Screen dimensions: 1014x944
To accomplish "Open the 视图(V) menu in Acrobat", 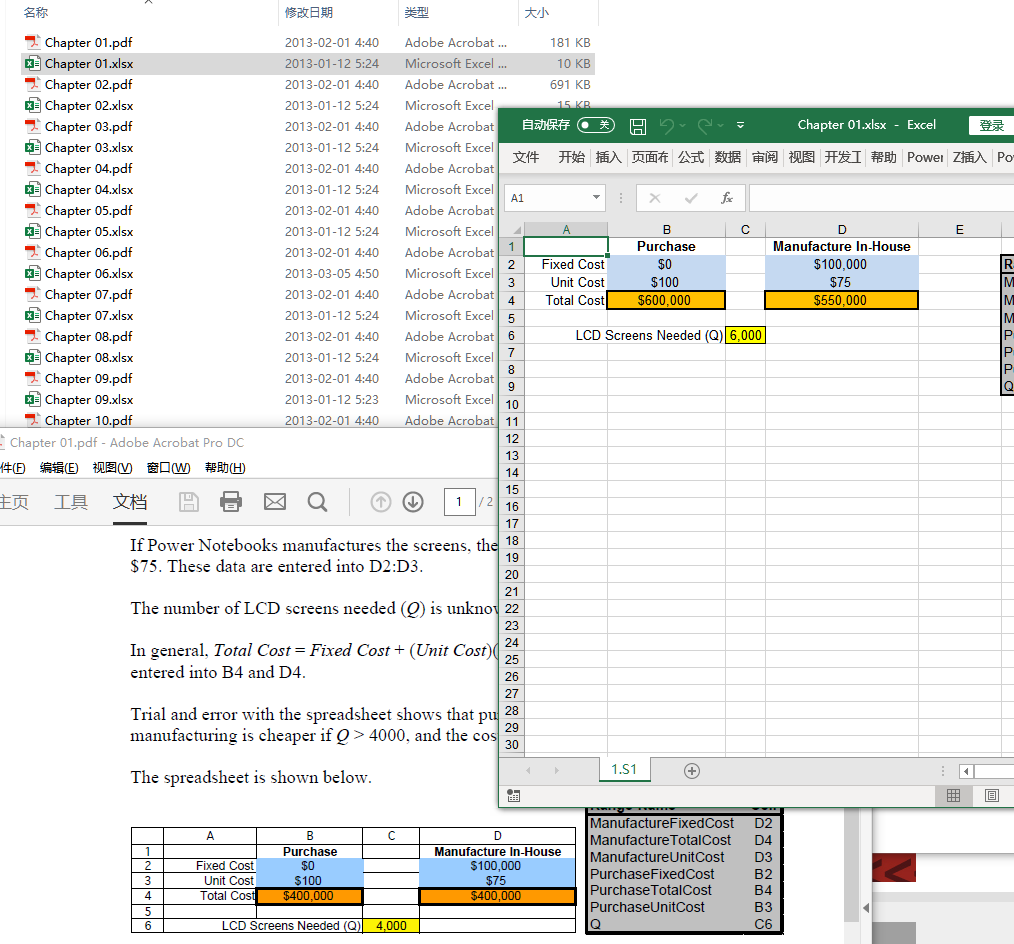I will [113, 467].
